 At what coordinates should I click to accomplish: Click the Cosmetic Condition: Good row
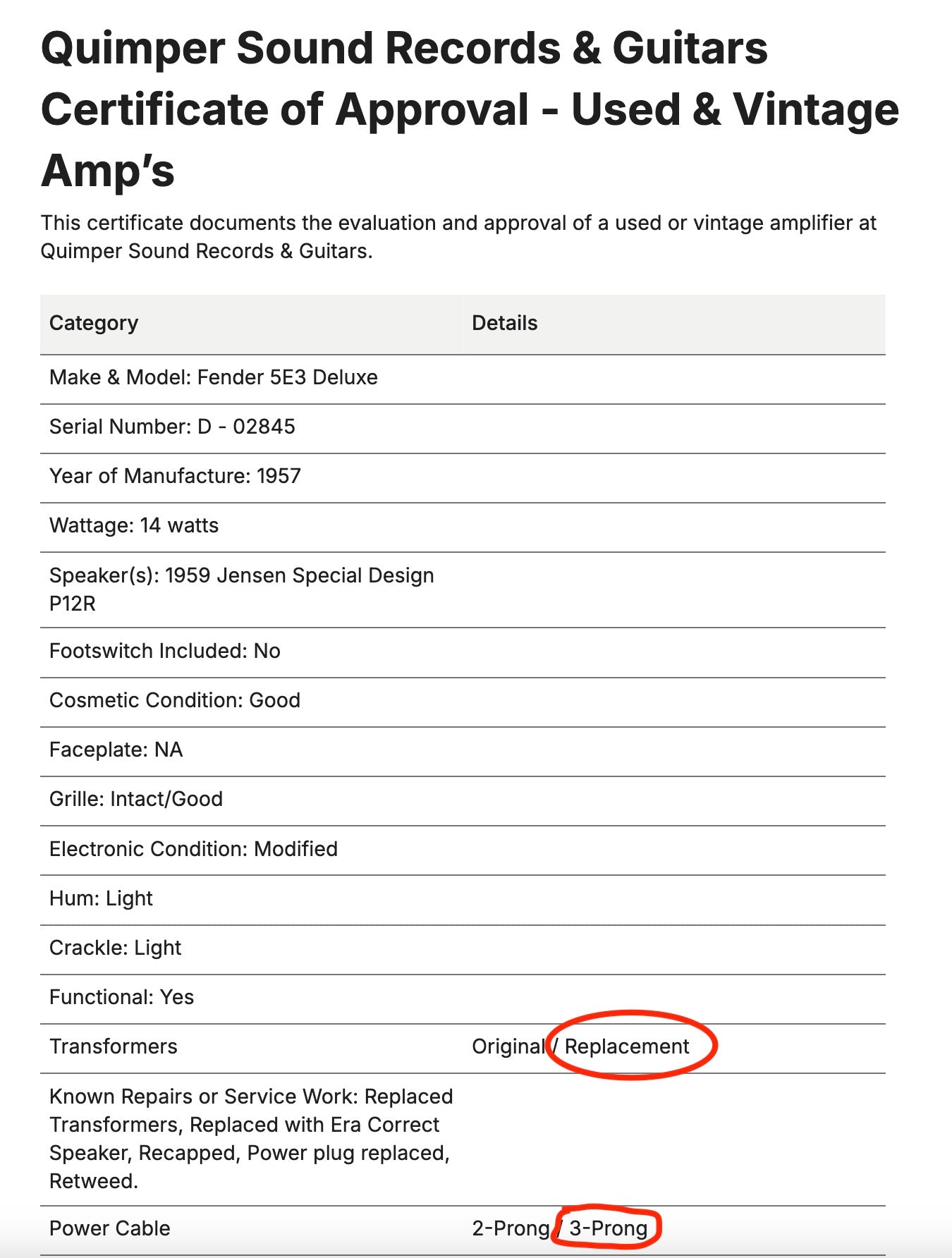(x=175, y=700)
